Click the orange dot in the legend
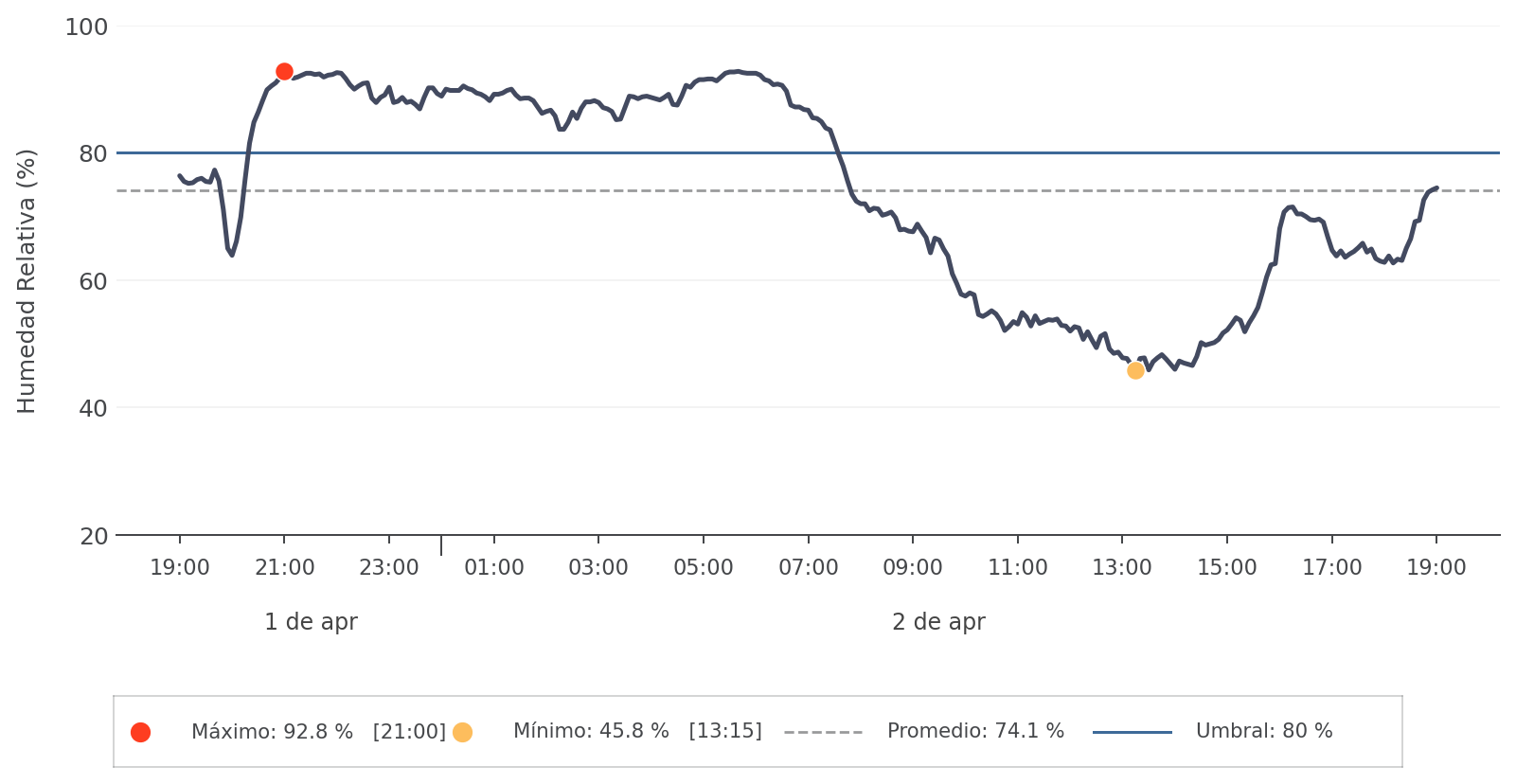The width and height of the screenshot is (1516, 784). point(462,732)
